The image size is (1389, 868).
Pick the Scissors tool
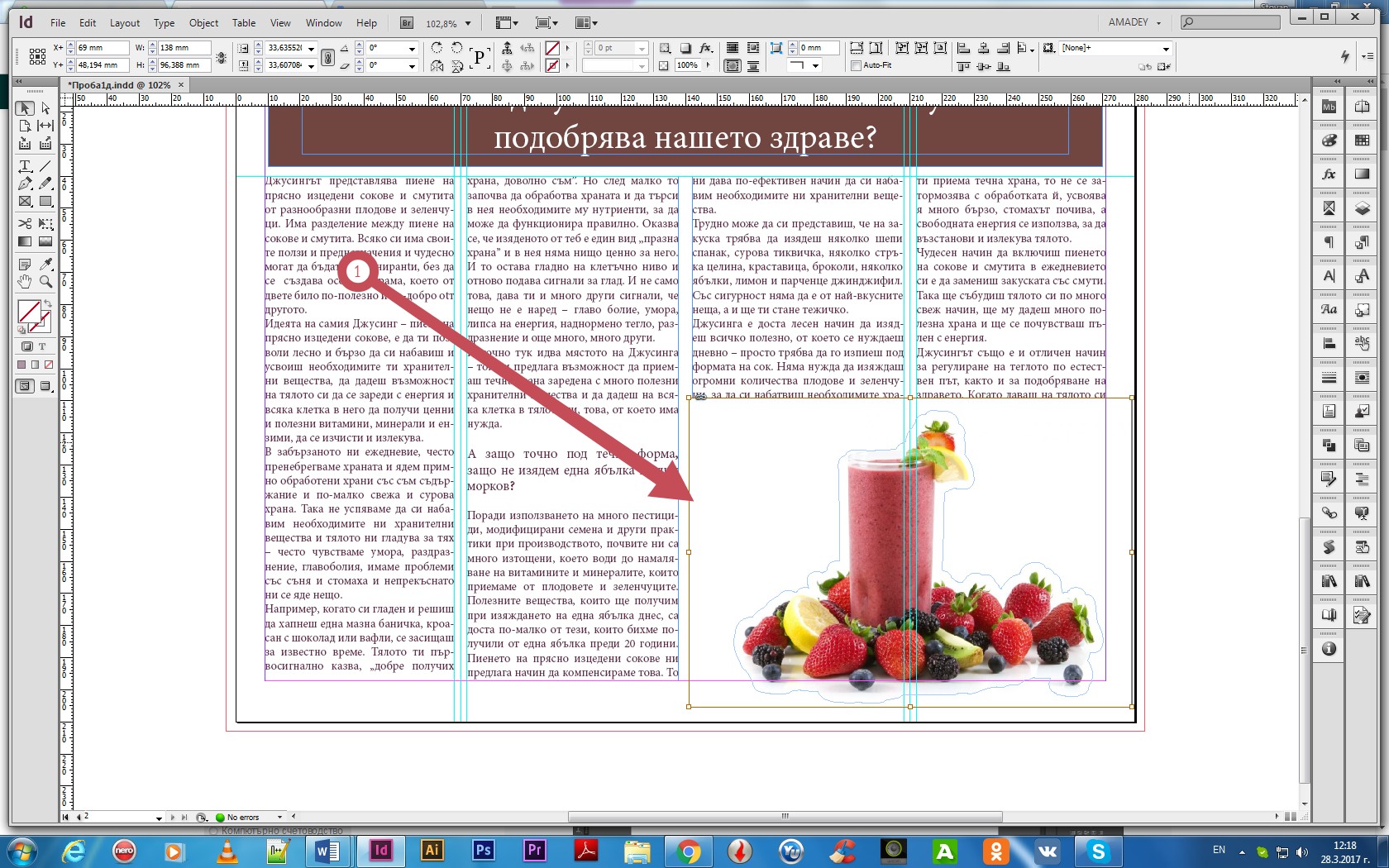[x=25, y=223]
